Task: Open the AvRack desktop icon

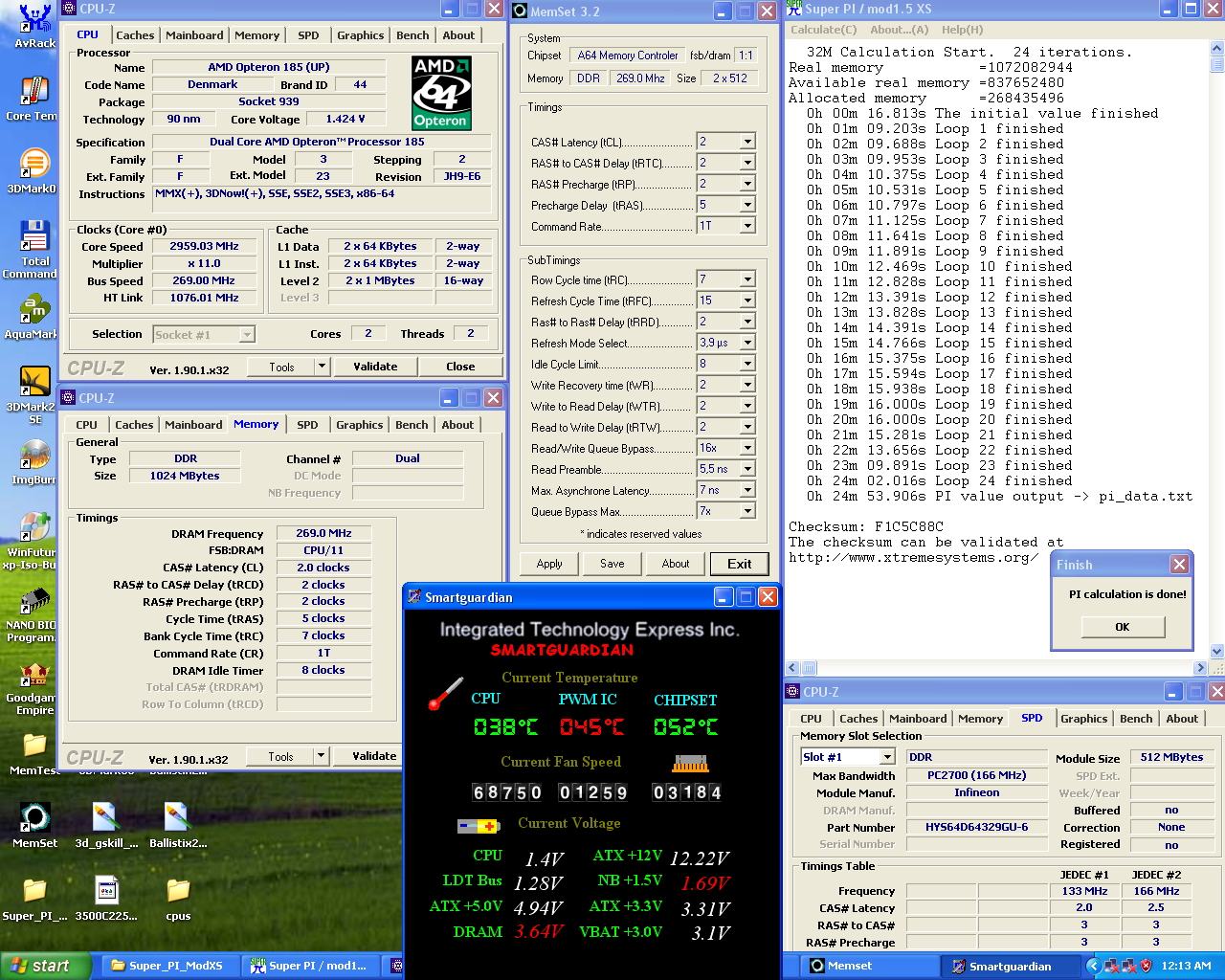Action: point(34,25)
